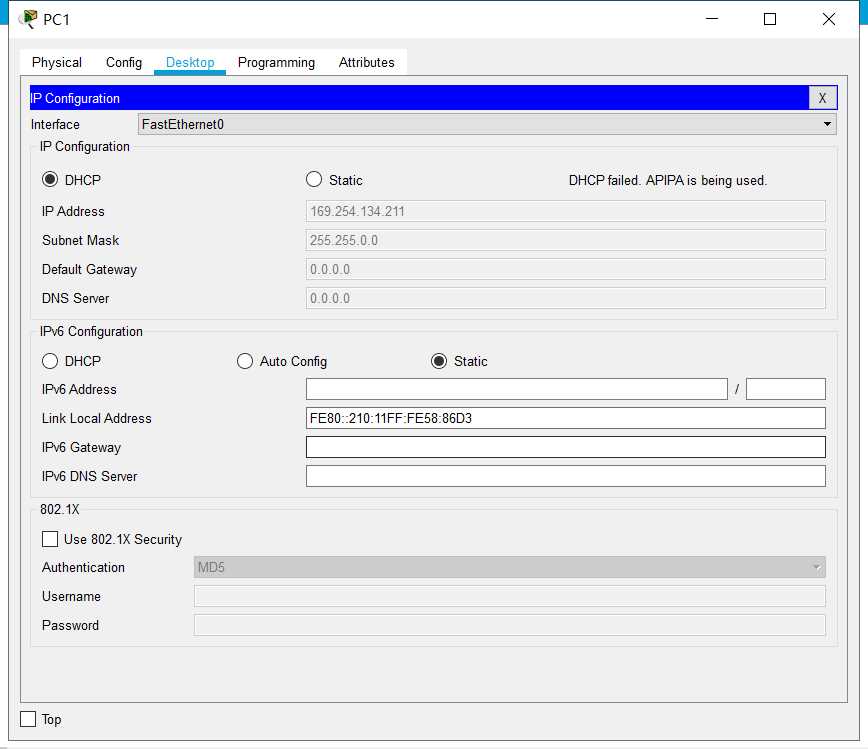Click the IP Address field

click(x=565, y=211)
